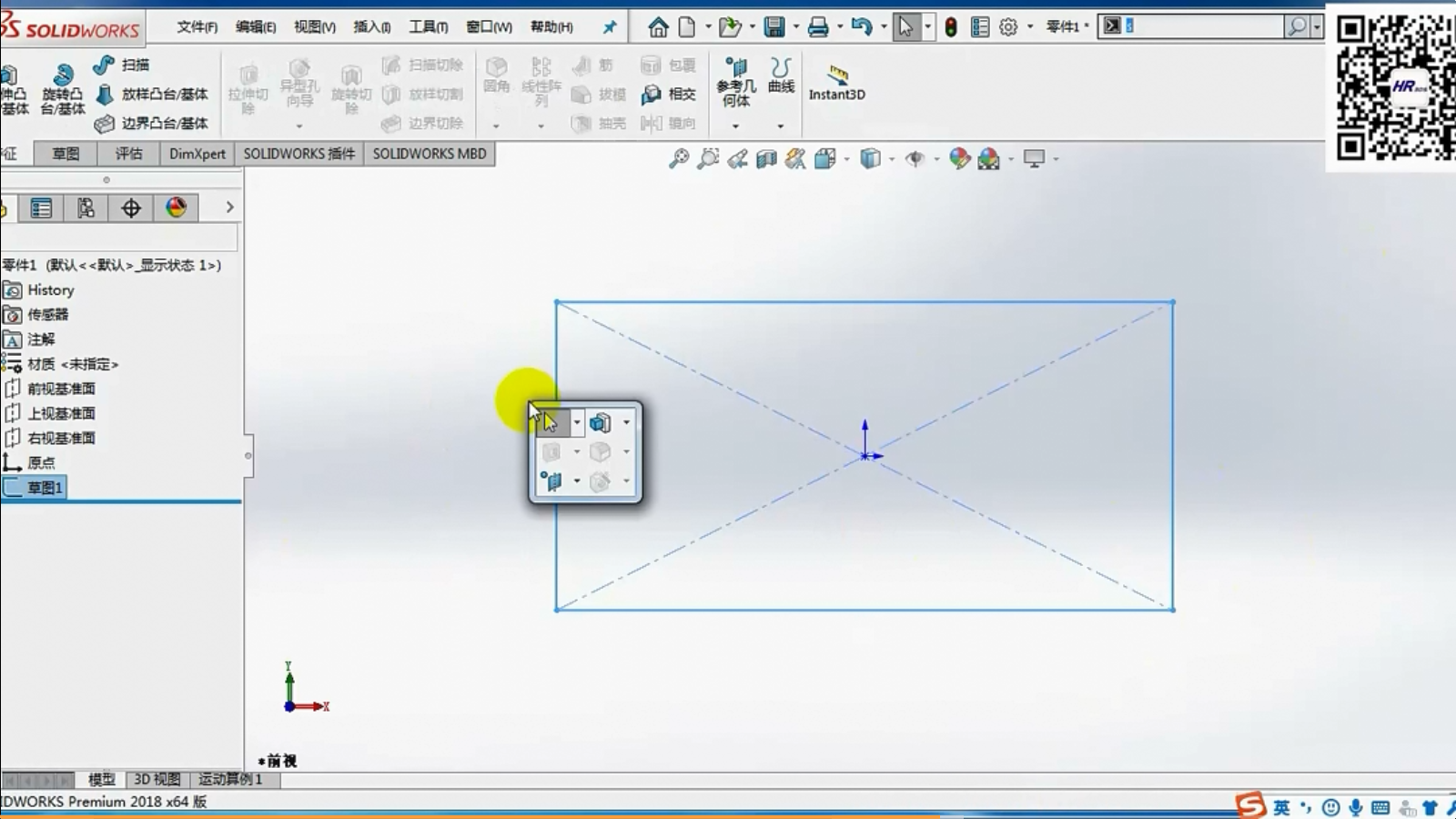Expand the Reference Geometry (参考几何体) dropdown

pos(735,126)
